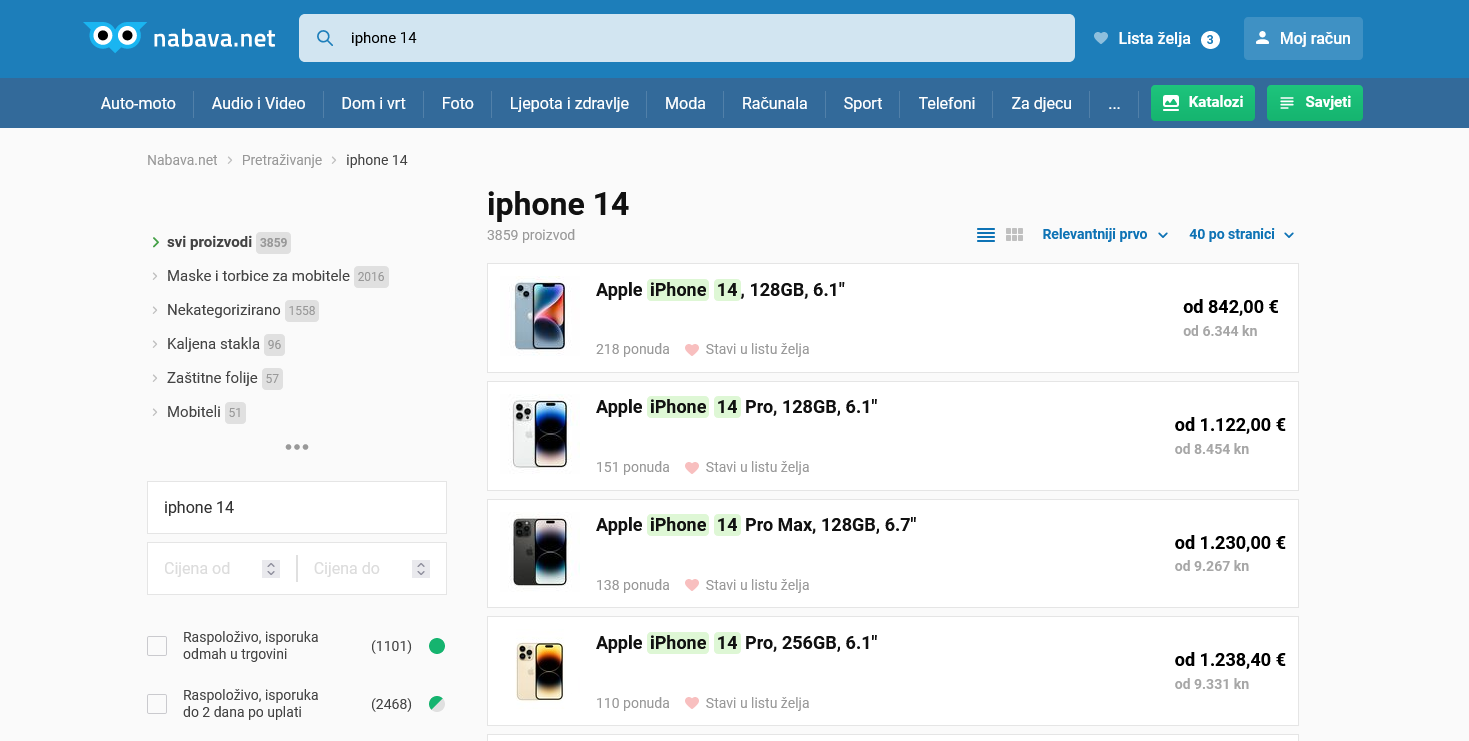
Task: Click wishlist heart for iPhone 14 128GB
Action: [692, 350]
